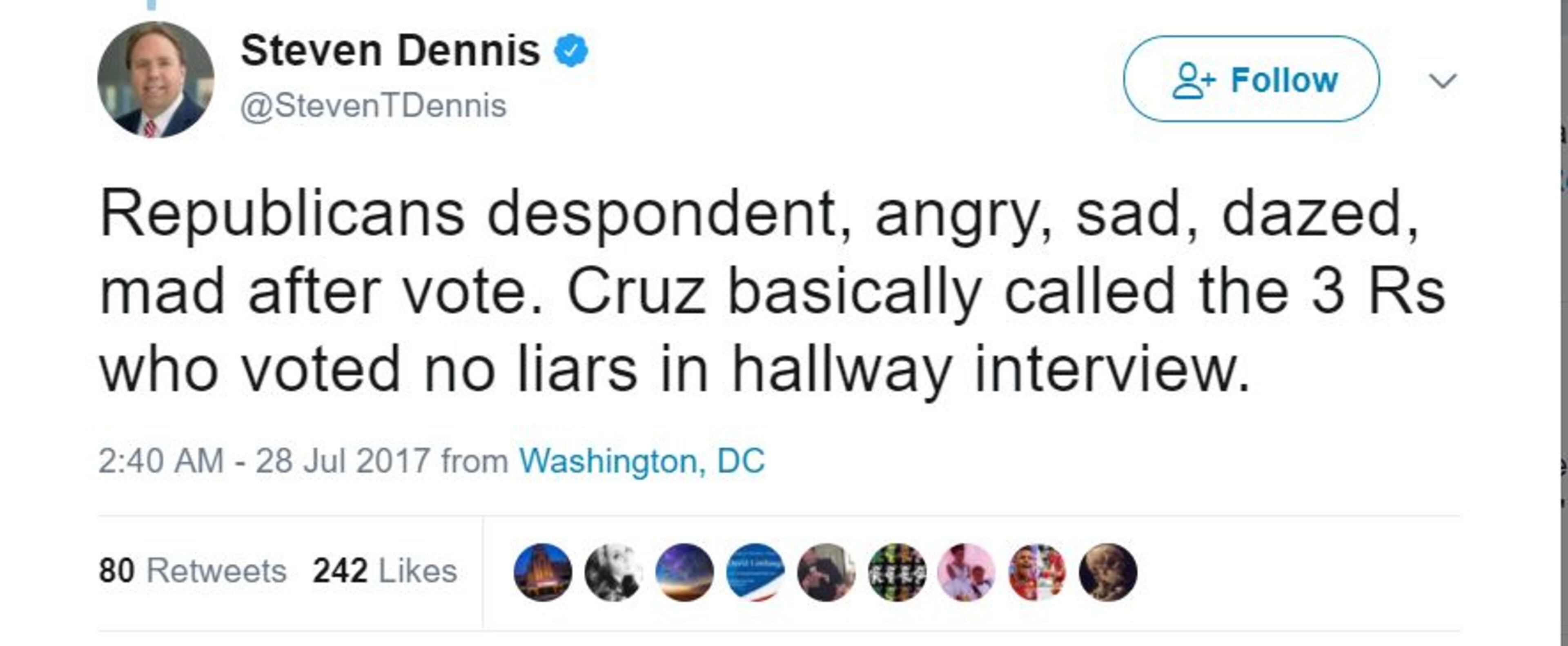Open pink background liker avatar

click(x=967, y=572)
